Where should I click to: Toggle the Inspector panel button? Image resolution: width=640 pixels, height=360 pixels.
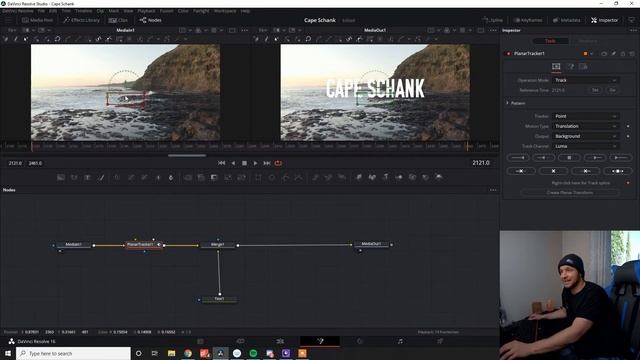604,20
